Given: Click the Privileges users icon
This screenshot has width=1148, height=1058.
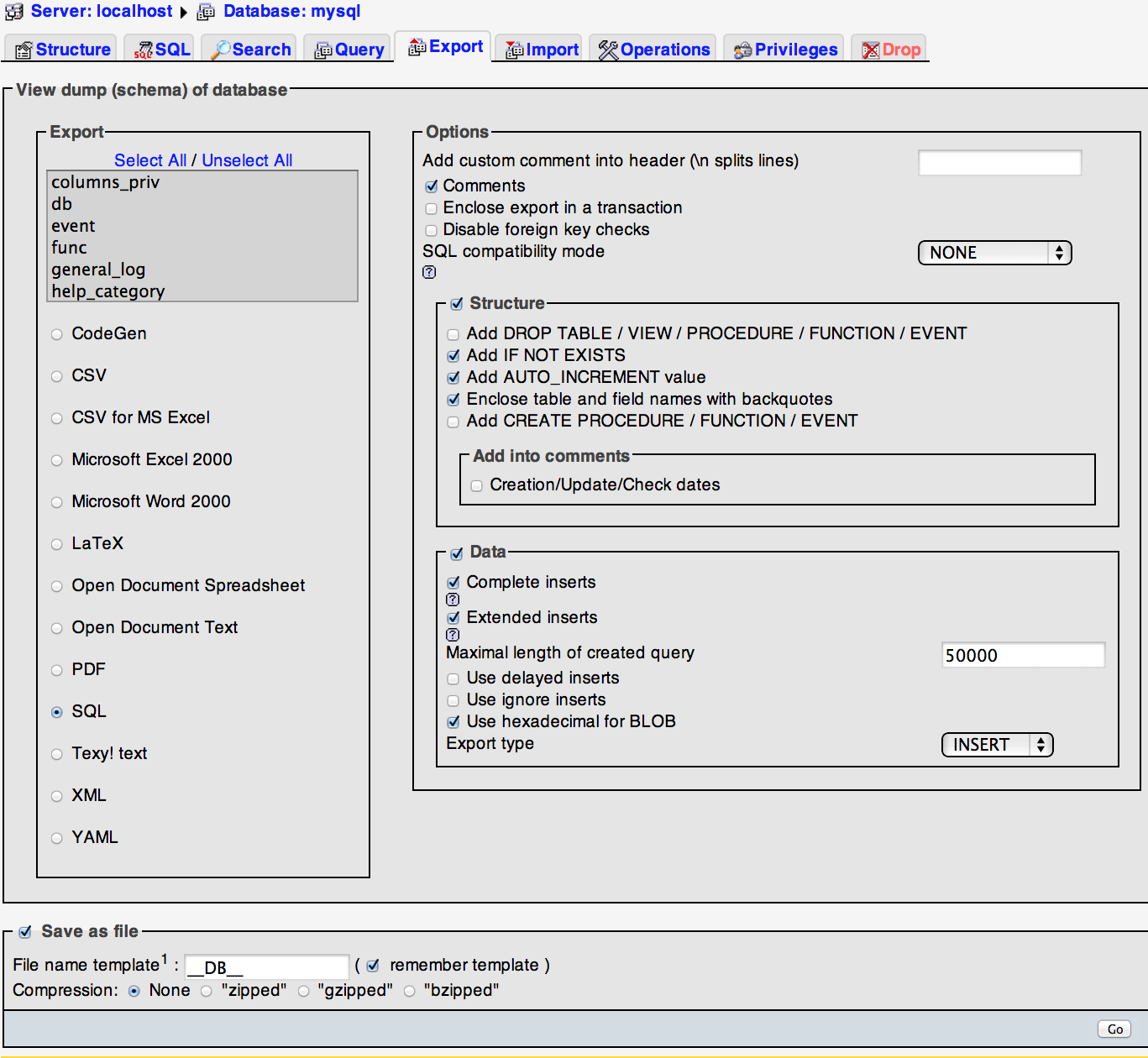Looking at the screenshot, I should tap(742, 50).
